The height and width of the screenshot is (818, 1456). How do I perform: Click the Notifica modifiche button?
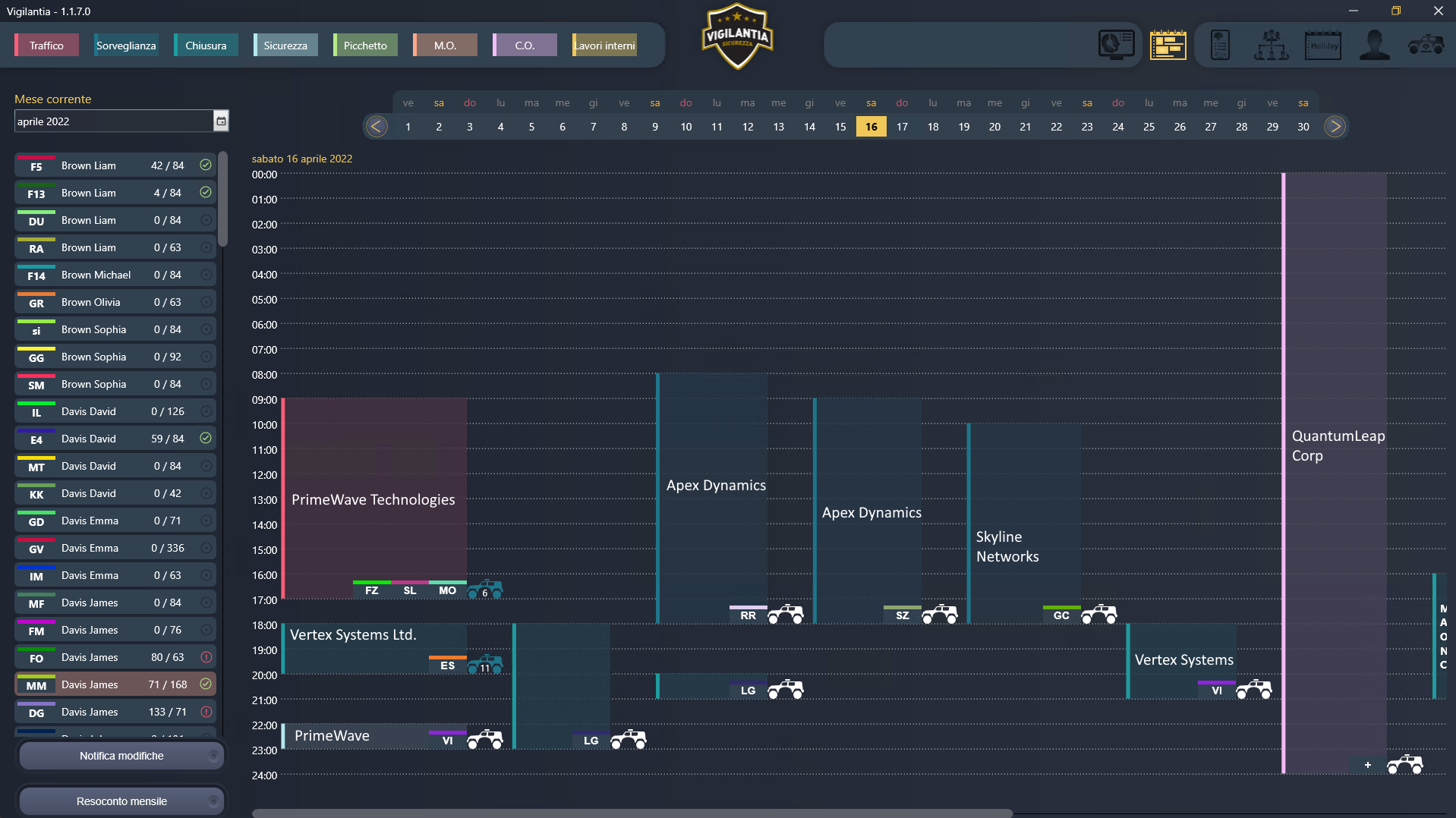click(x=121, y=756)
